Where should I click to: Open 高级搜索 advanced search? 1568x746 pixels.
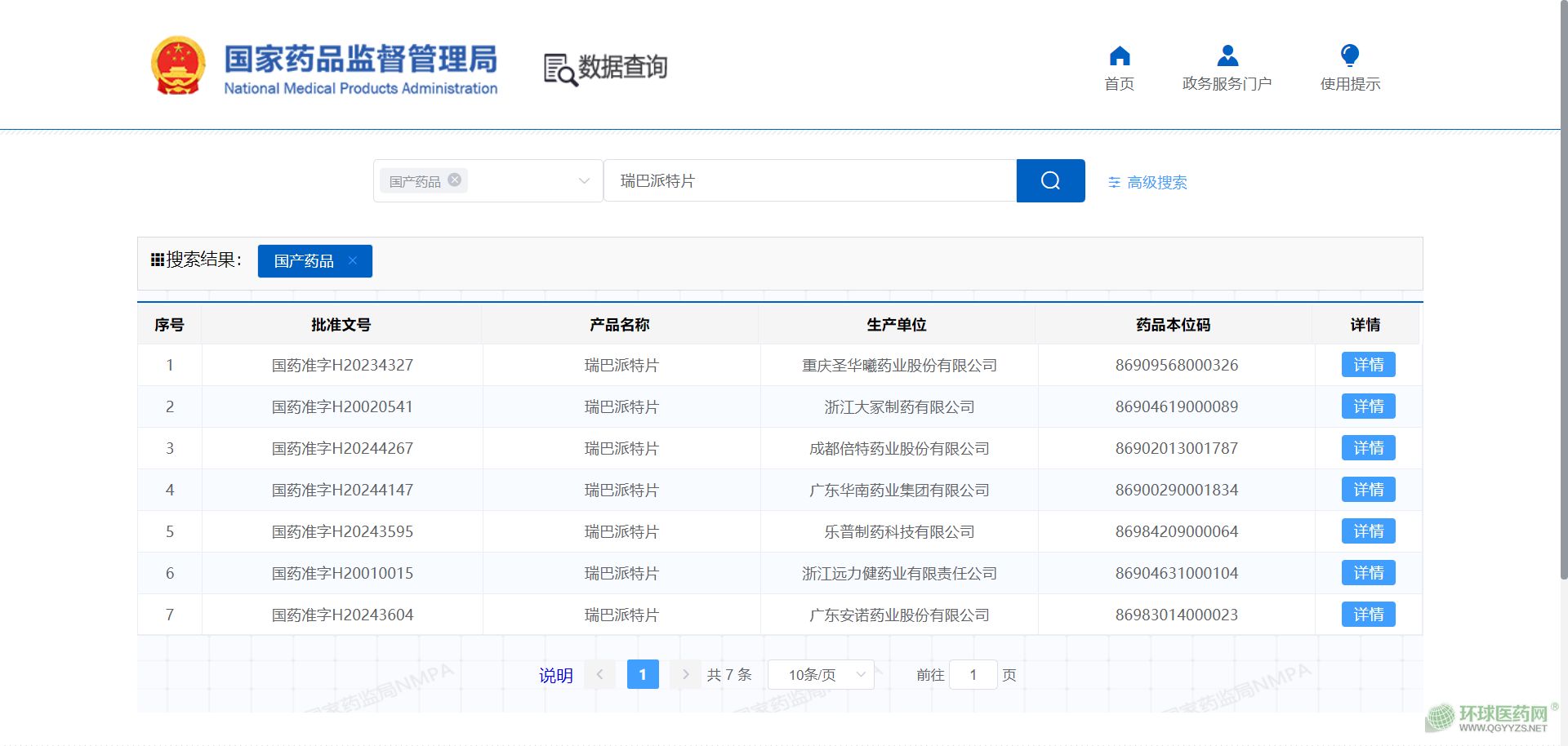tap(1147, 182)
